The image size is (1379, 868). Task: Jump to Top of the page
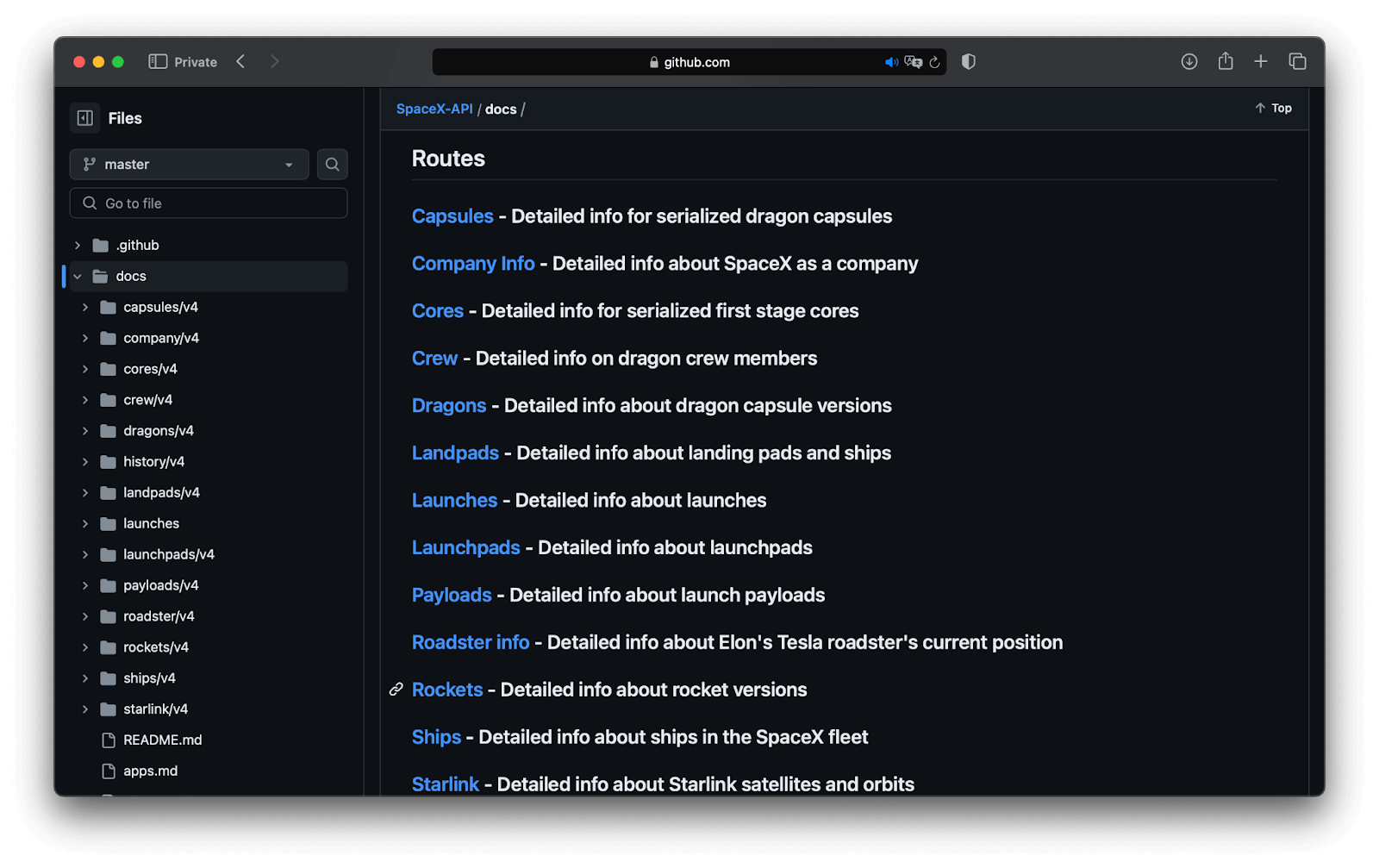tap(1273, 108)
